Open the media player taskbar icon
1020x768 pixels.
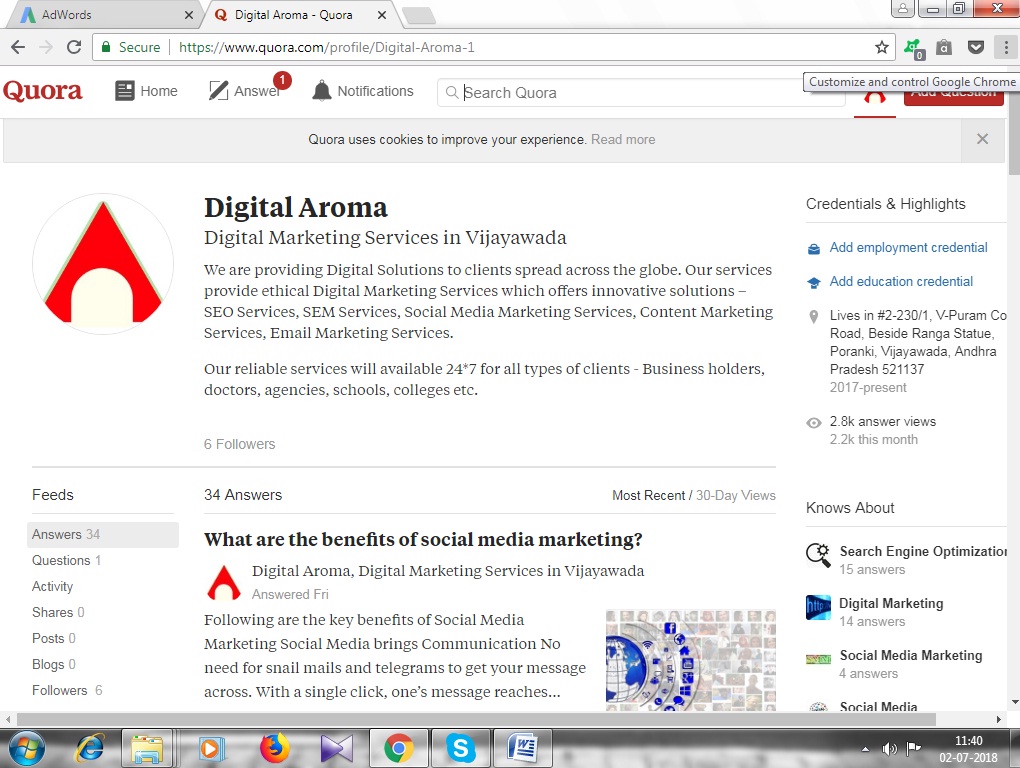pos(211,749)
